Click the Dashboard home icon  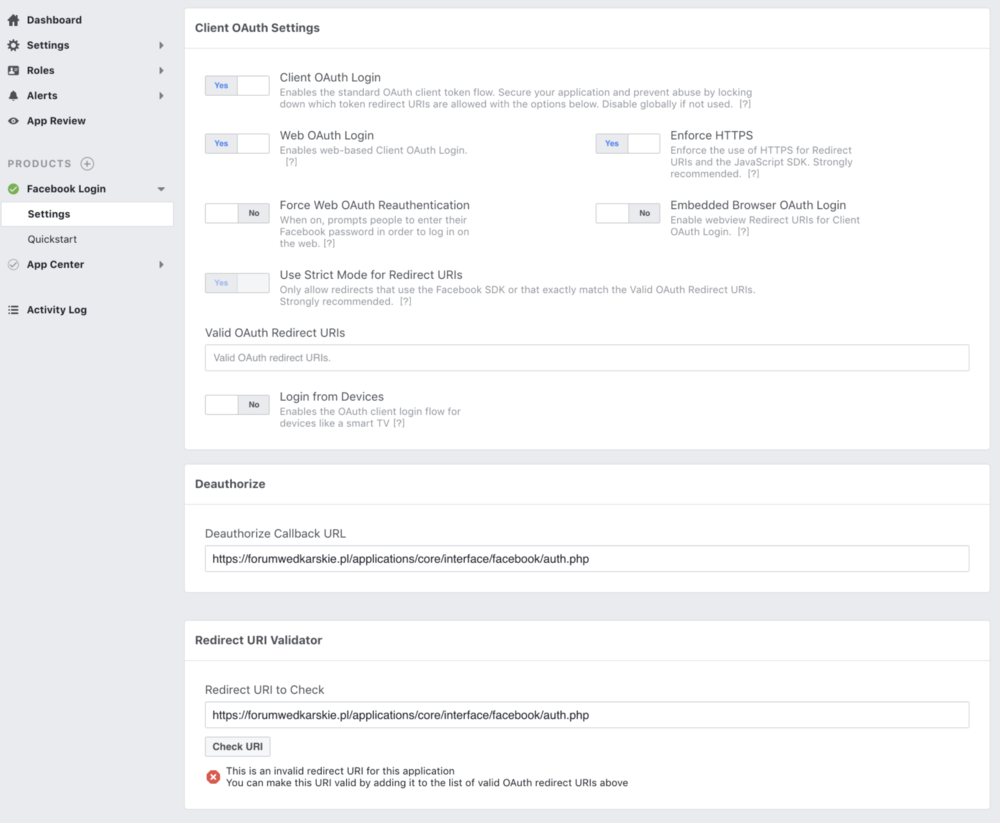[13, 20]
